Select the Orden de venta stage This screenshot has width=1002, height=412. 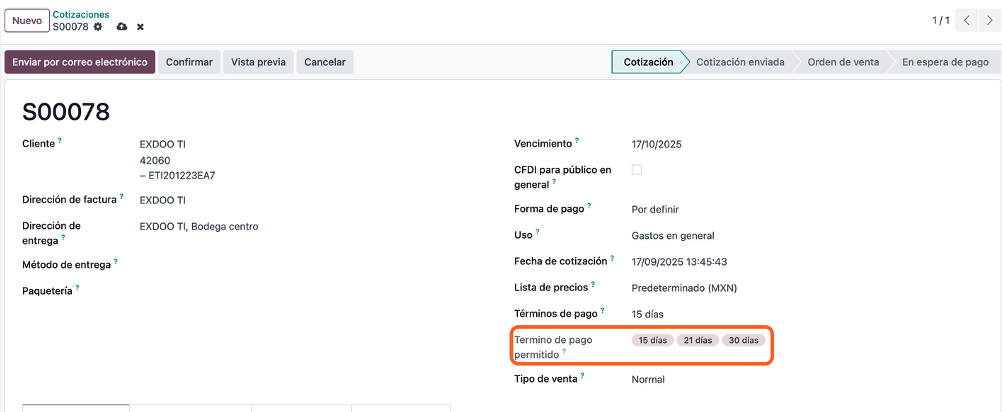click(x=843, y=62)
